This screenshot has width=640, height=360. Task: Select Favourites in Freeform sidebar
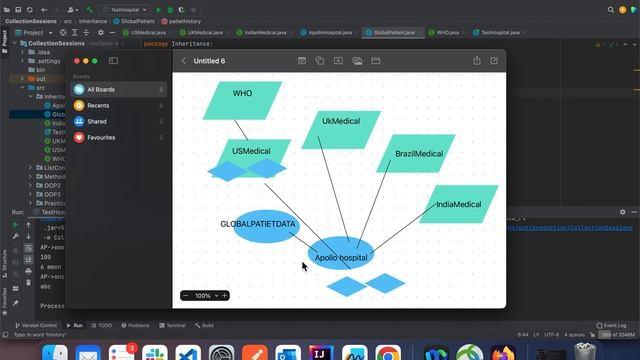point(119,138)
